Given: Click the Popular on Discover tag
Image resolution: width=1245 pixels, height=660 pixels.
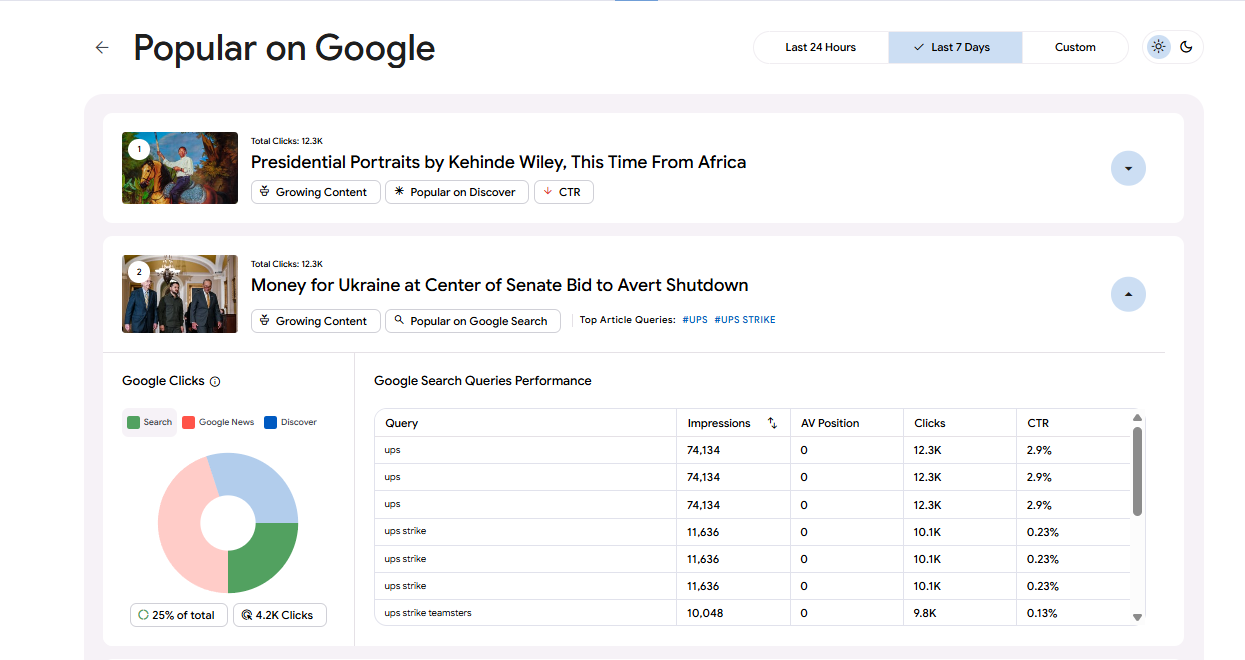Looking at the screenshot, I should (457, 192).
